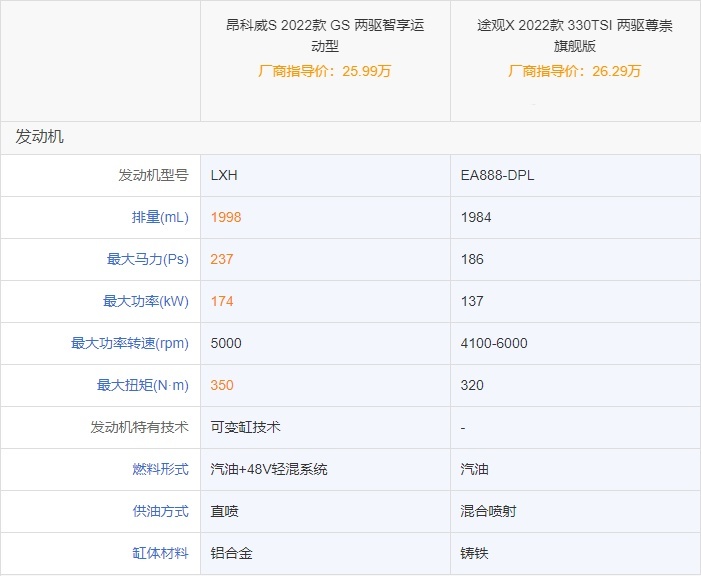701x576 pixels.
Task: Open the 最大马力(Ps) parameter link
Action: tap(148, 259)
